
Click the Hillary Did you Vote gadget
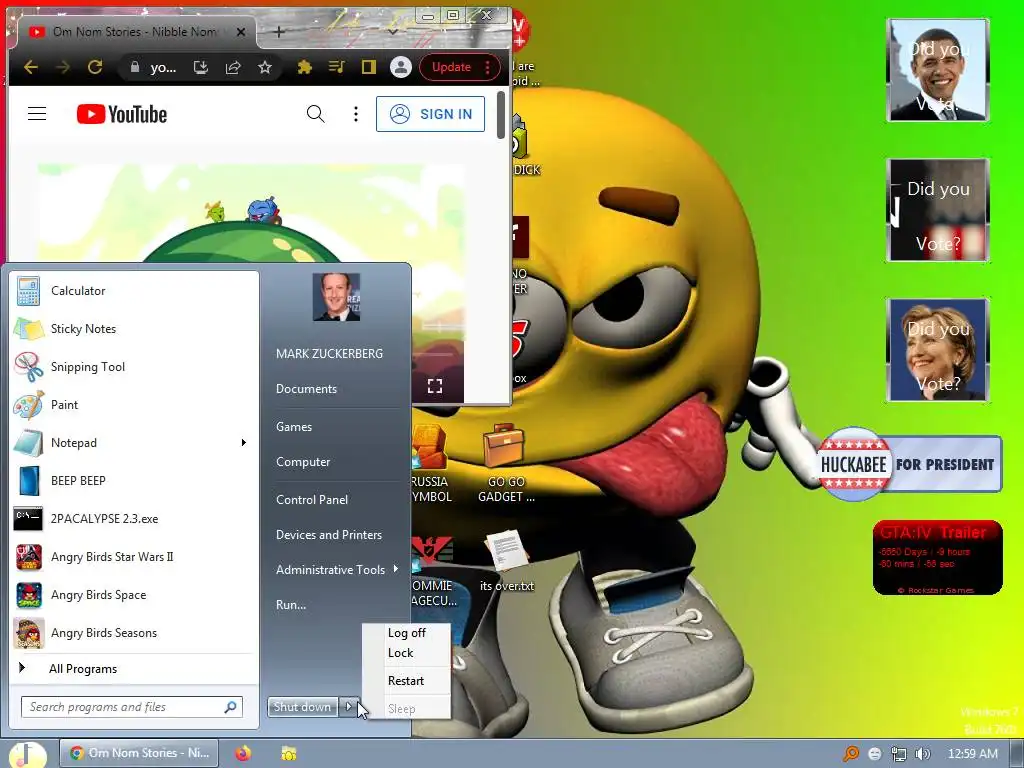[x=938, y=349]
